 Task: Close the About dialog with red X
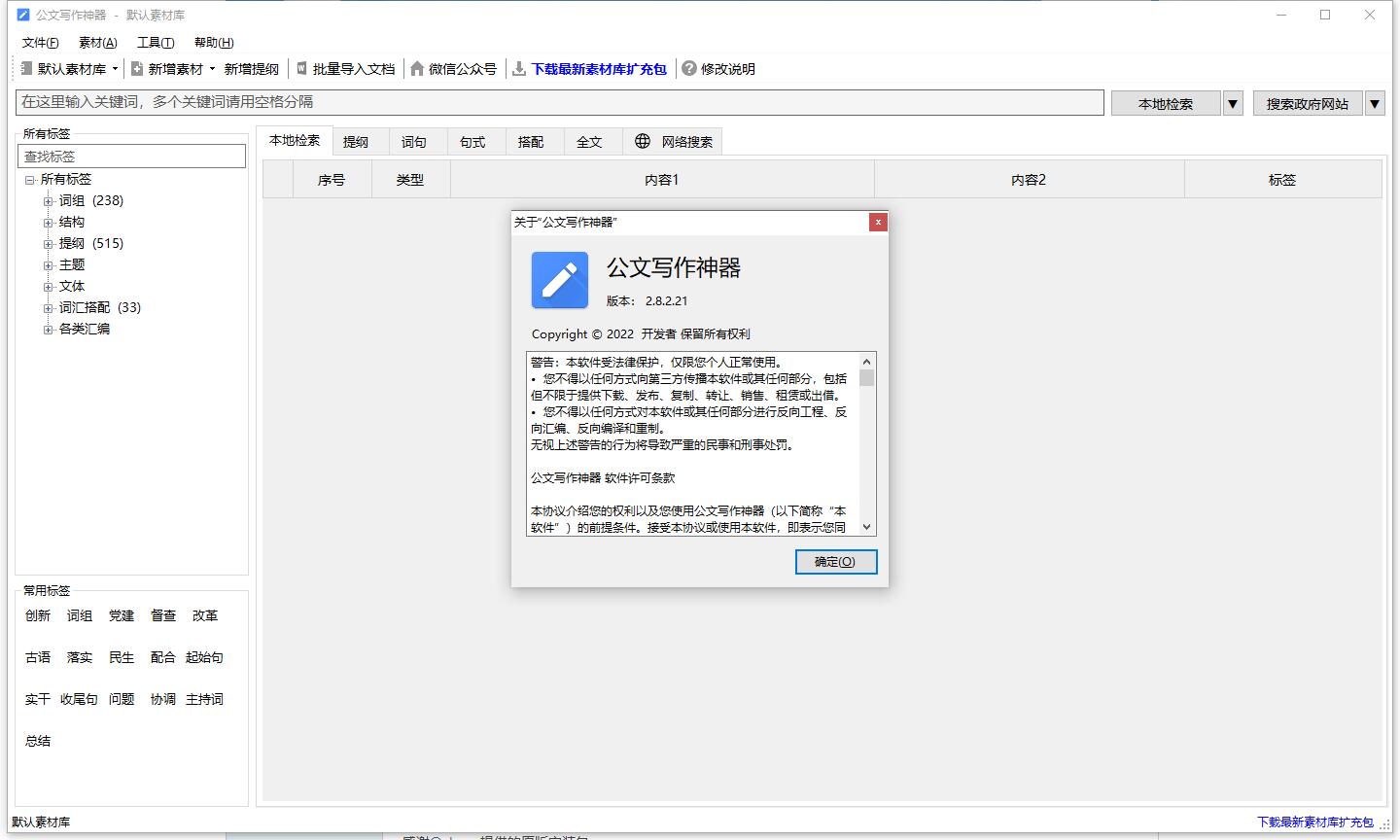(x=878, y=222)
